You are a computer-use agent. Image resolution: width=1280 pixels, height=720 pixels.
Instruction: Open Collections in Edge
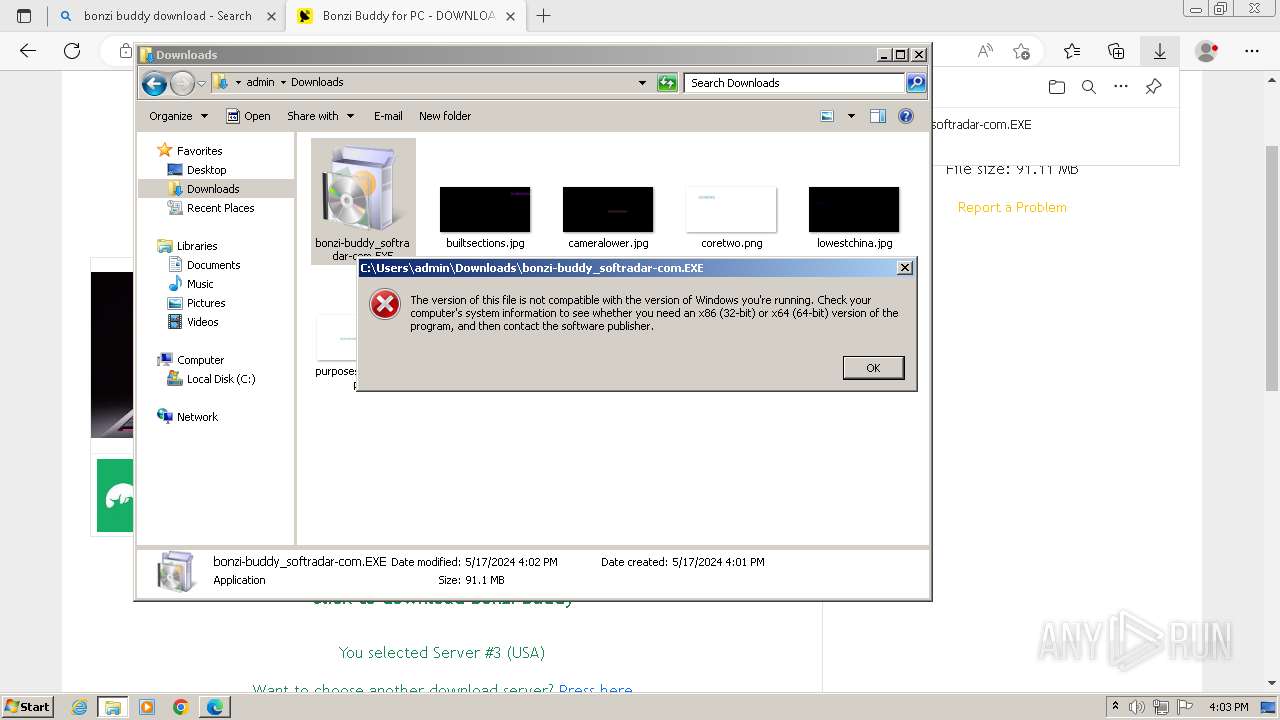point(1116,51)
